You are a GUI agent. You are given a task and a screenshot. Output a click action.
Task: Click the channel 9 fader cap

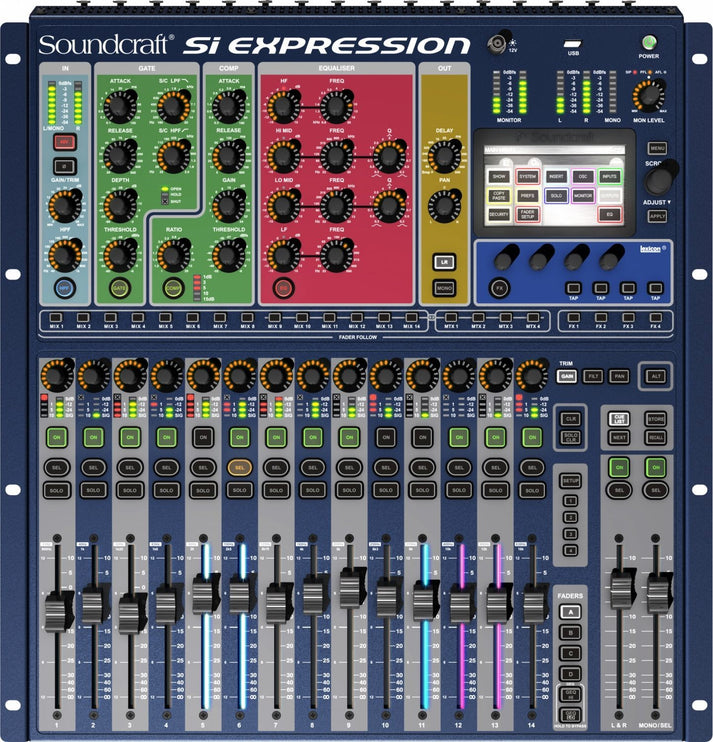point(349,586)
